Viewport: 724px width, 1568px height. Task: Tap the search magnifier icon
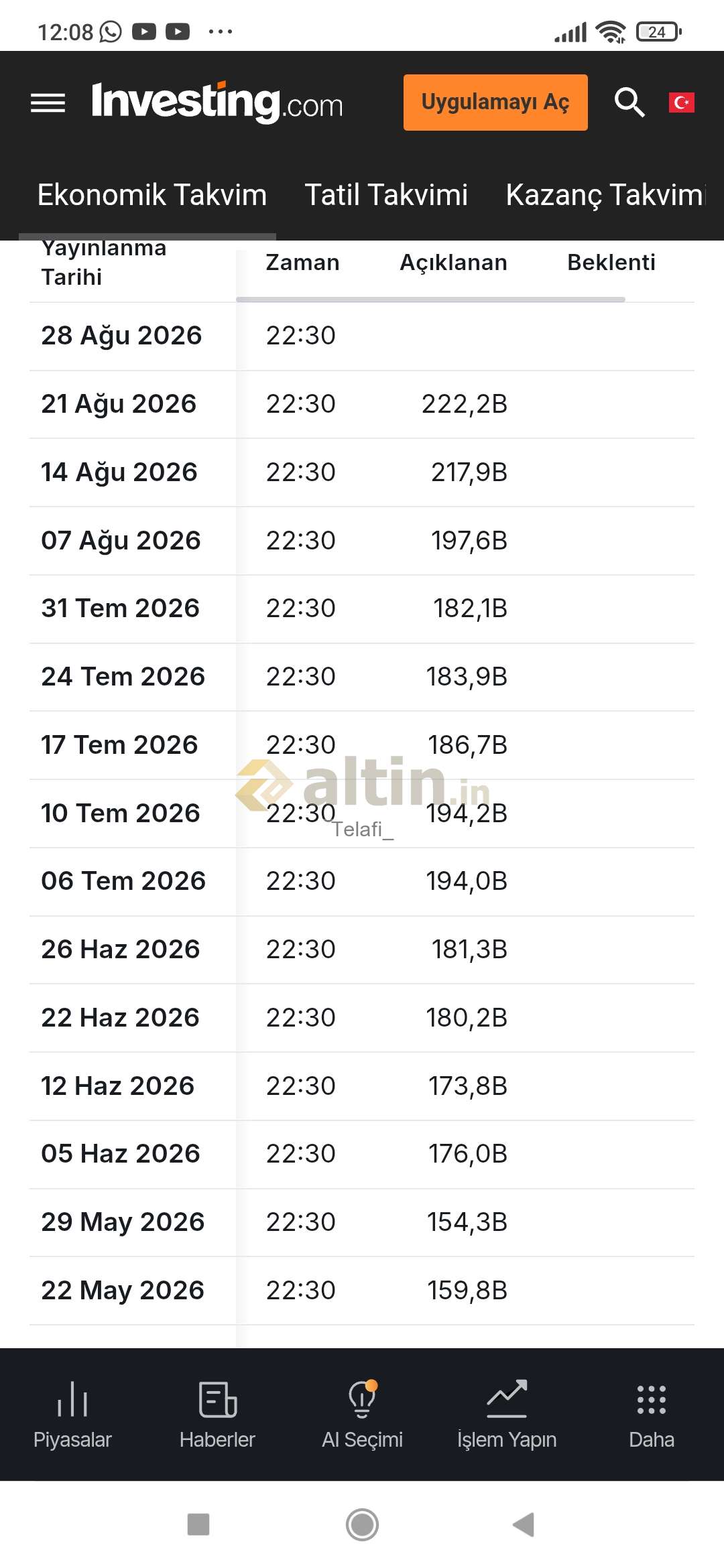tap(629, 103)
